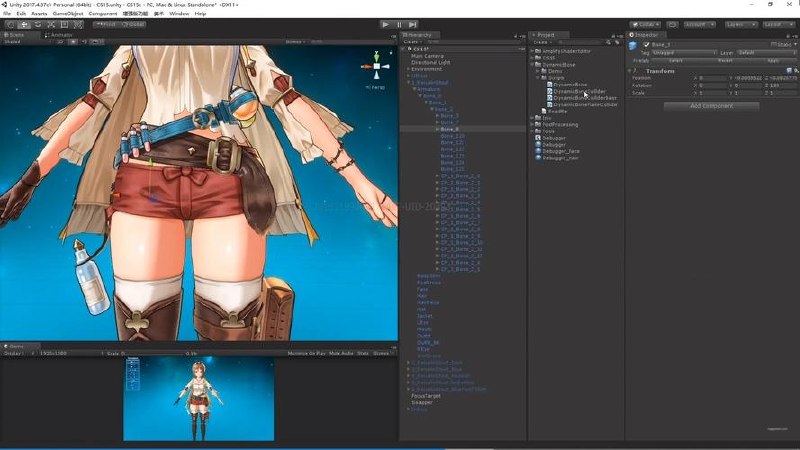Image resolution: width=800 pixels, height=450 pixels.
Task: Click the Step frame button
Action: [x=413, y=24]
